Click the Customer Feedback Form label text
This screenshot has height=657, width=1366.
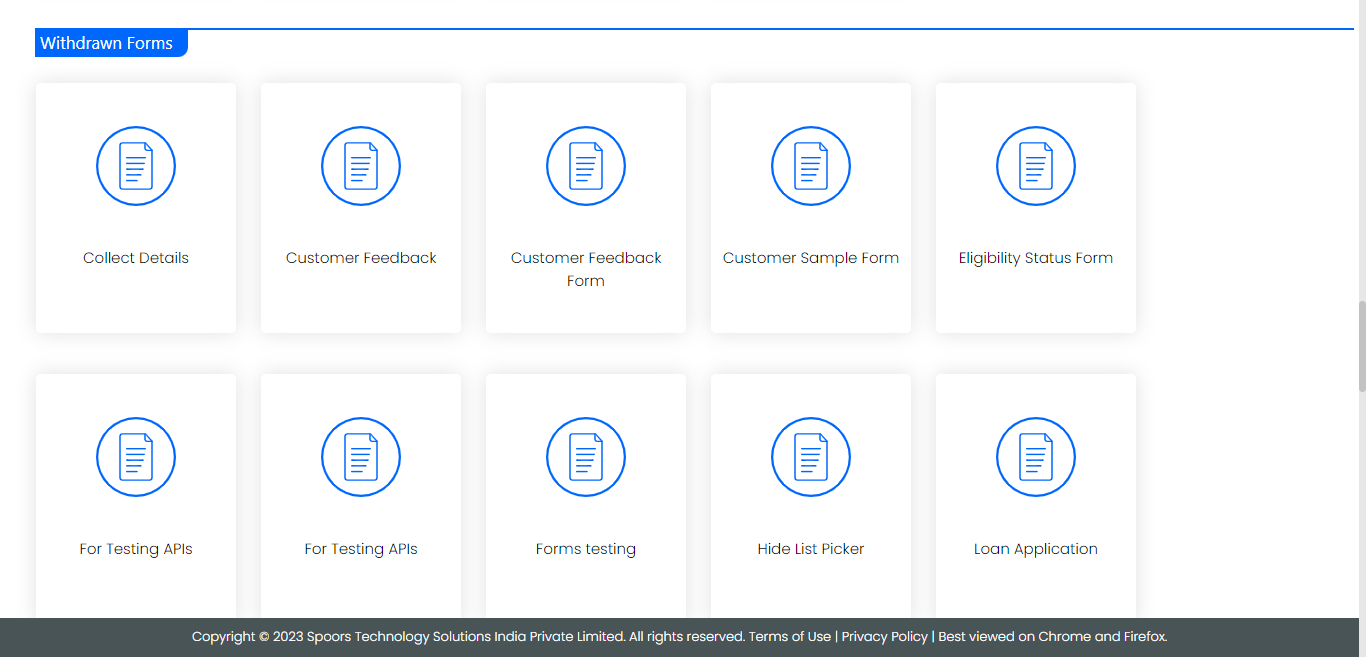click(586, 269)
